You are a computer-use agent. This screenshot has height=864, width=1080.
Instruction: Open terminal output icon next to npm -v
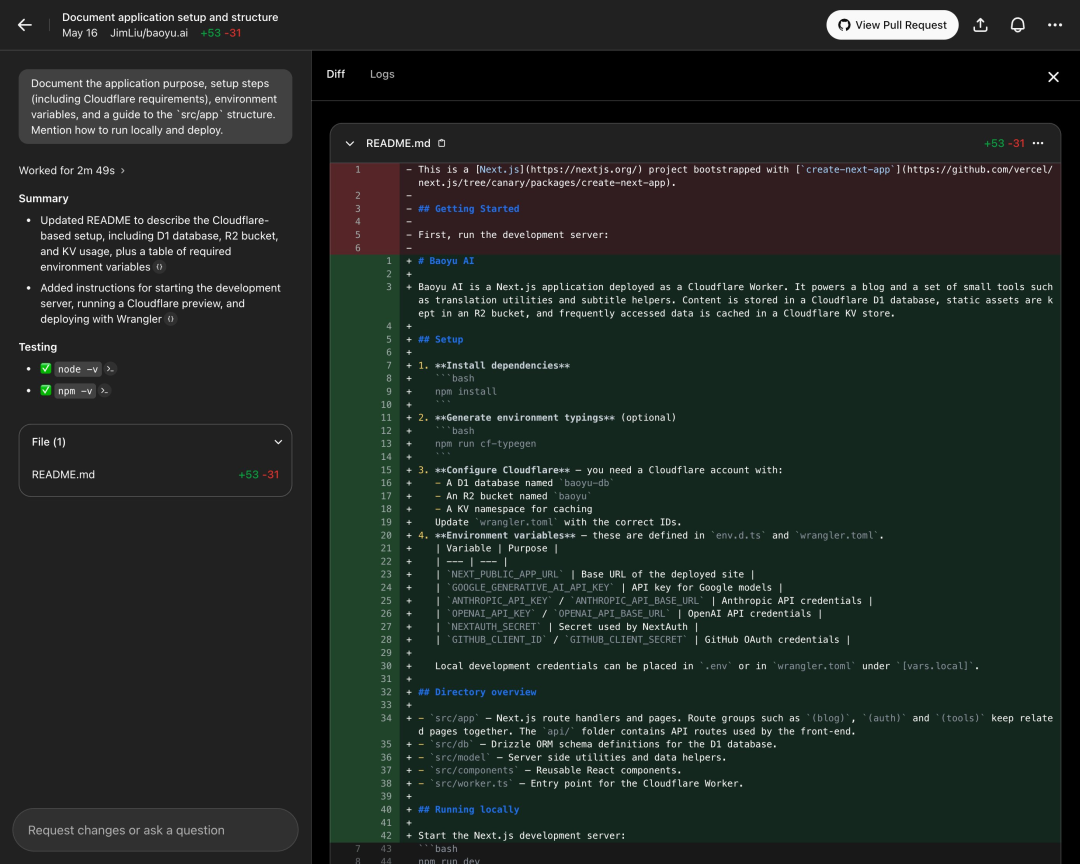104,391
